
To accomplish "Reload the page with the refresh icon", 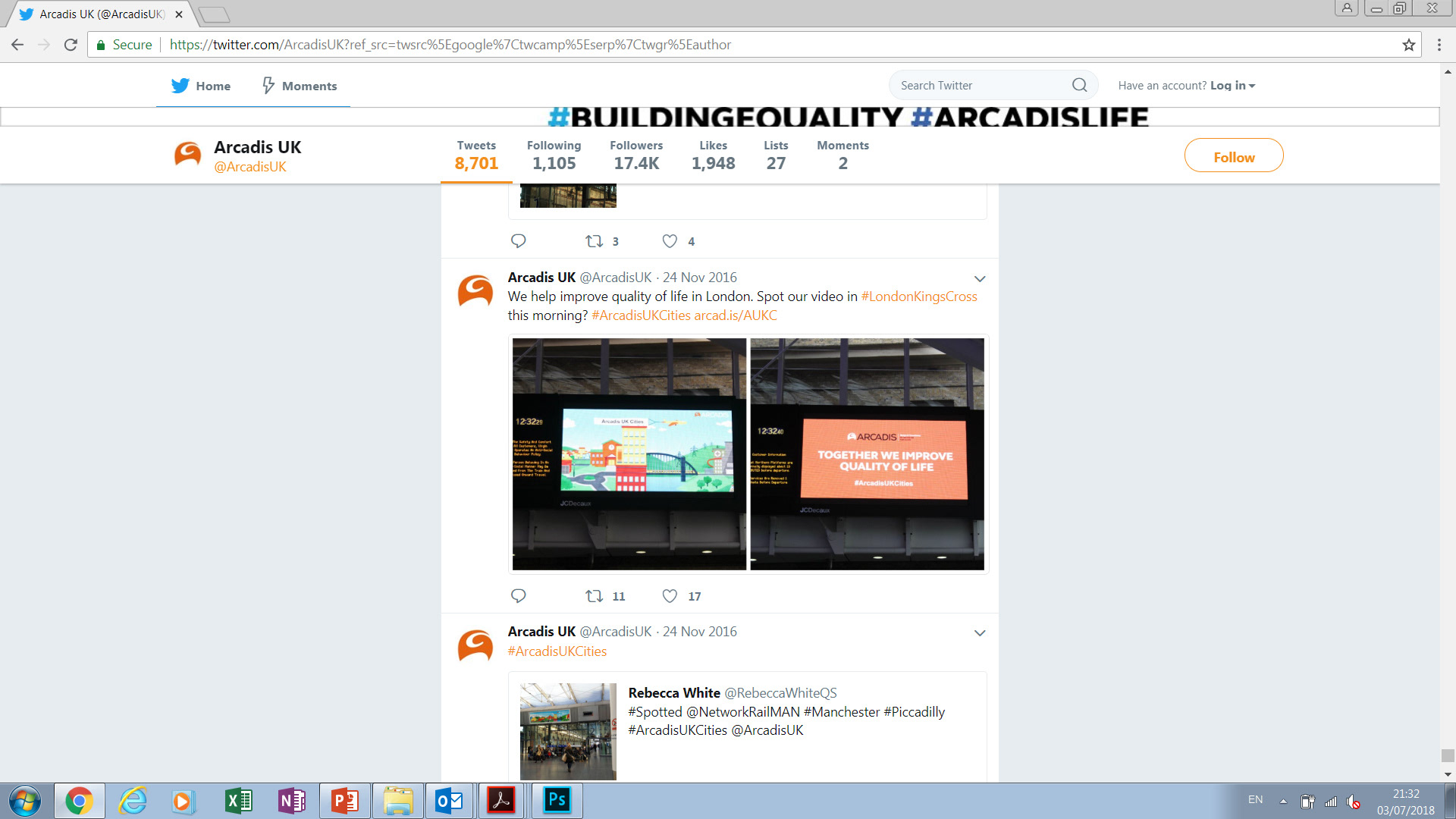I will [71, 45].
